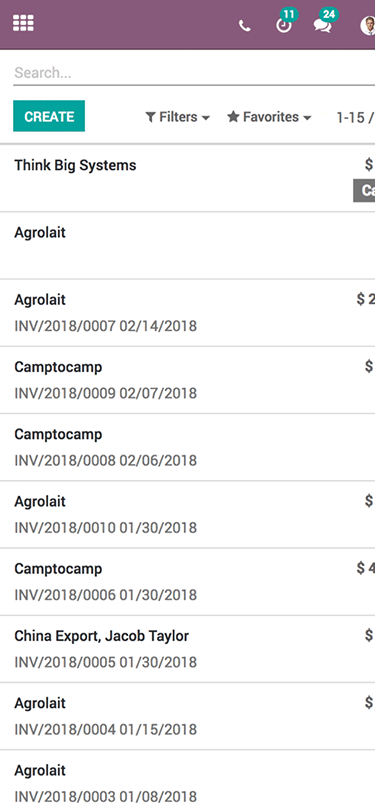Open the apps grid menu icon

coord(23,23)
